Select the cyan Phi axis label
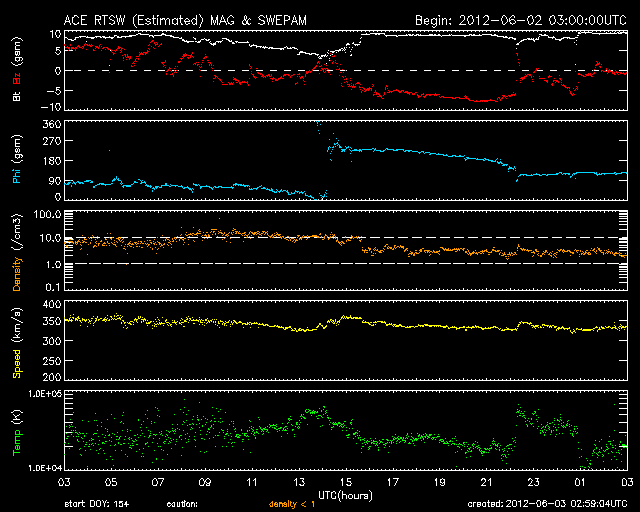 17,174
